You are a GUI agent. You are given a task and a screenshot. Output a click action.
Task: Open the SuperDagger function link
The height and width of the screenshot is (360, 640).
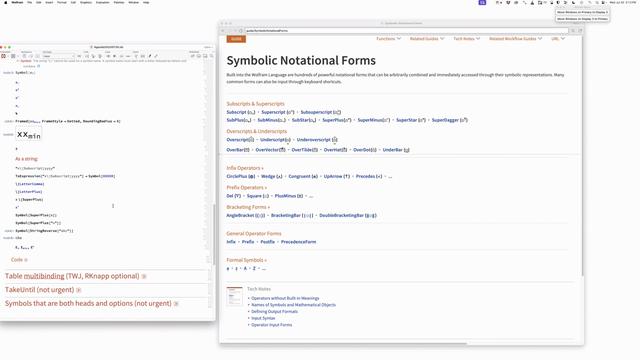click(450, 120)
